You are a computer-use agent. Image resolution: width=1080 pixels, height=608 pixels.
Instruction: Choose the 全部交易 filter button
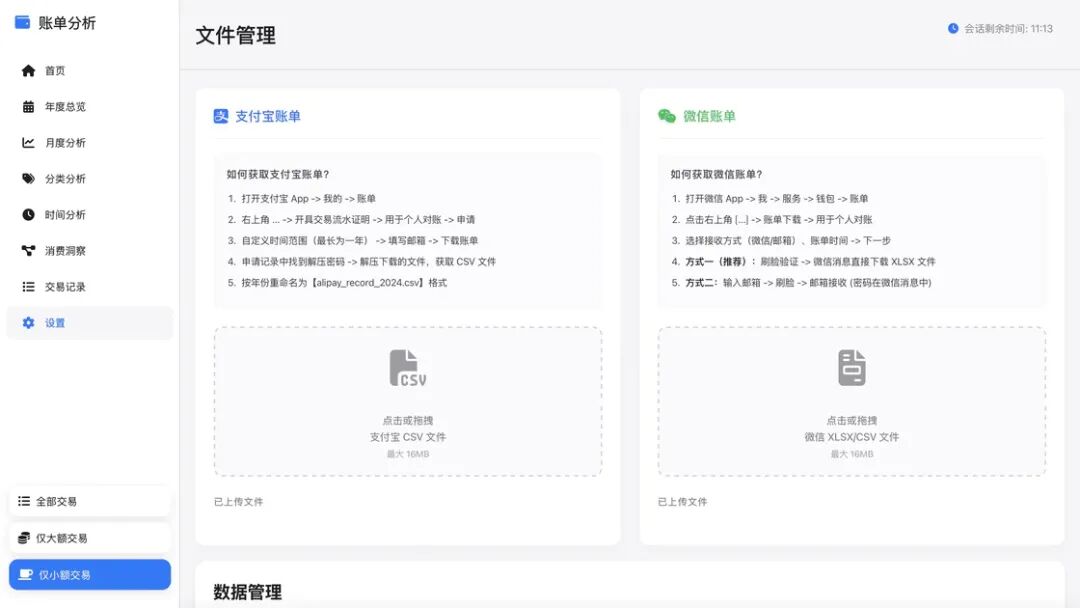(x=90, y=501)
